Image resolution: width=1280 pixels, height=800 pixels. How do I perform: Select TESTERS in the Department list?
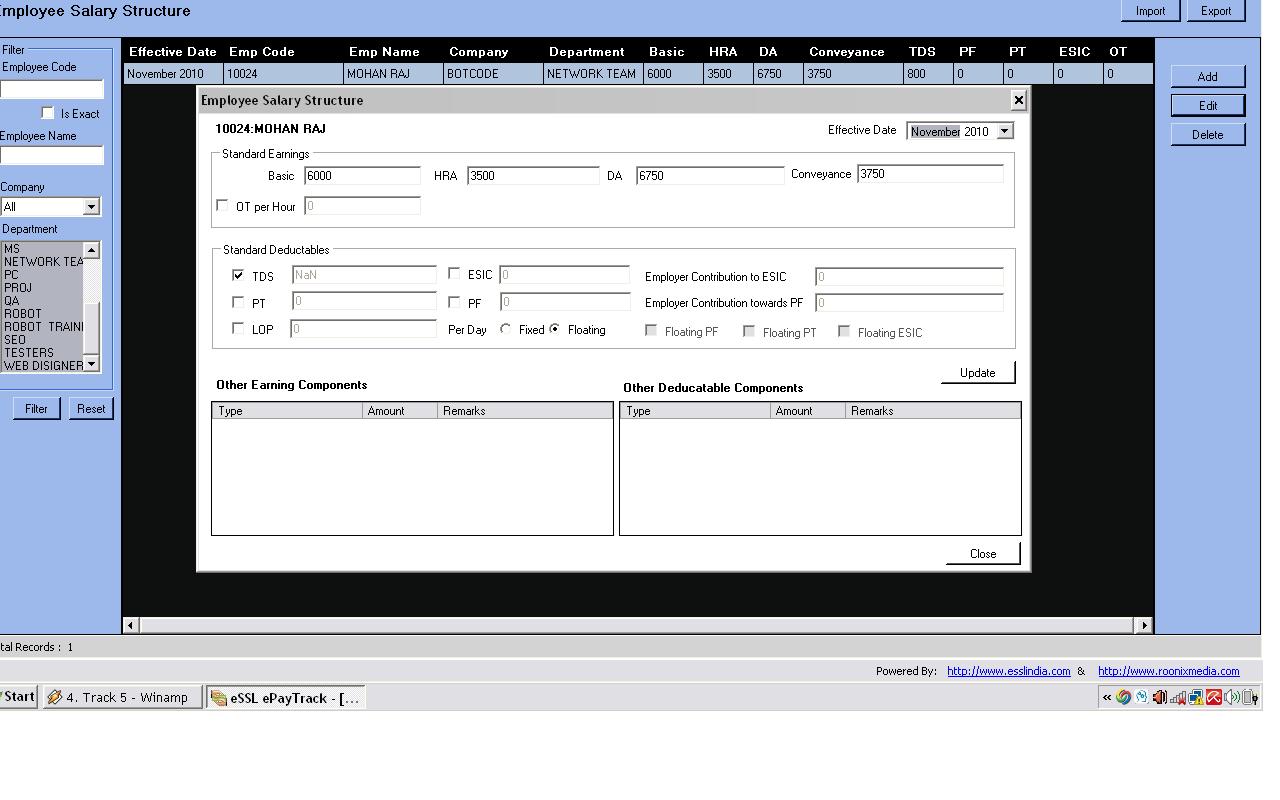29,353
